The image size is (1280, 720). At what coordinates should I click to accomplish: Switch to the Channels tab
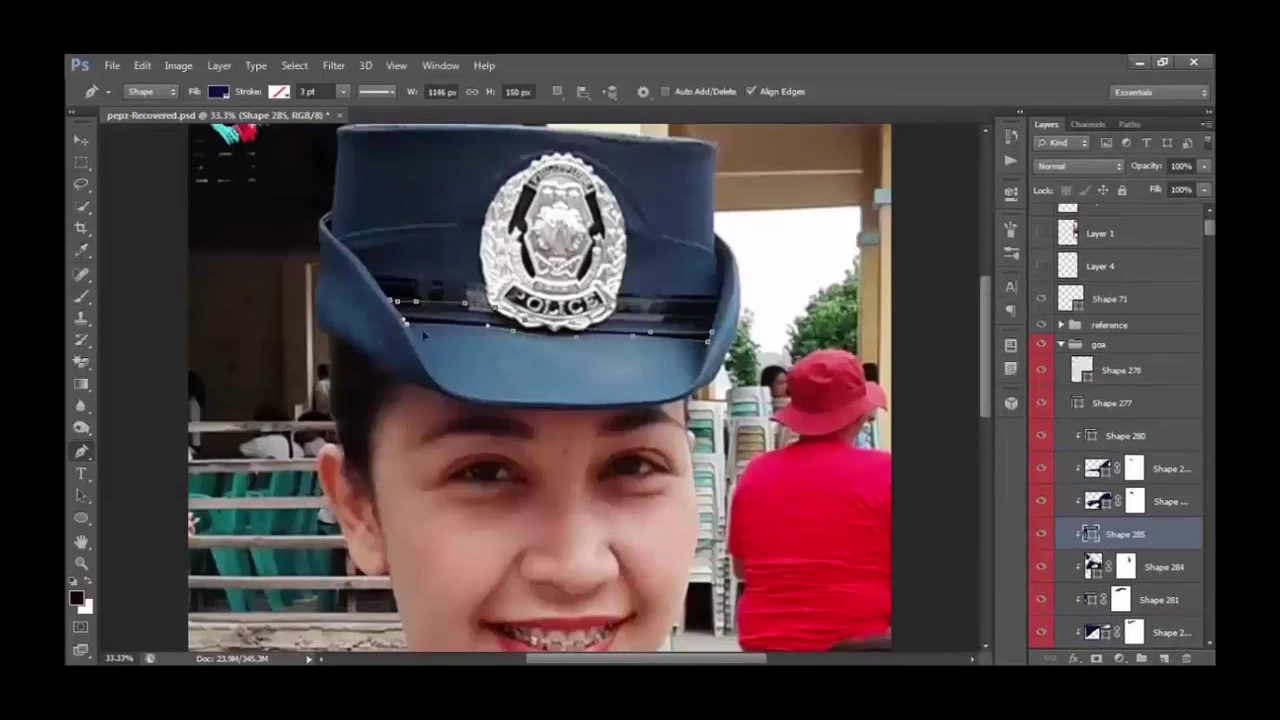(x=1087, y=125)
